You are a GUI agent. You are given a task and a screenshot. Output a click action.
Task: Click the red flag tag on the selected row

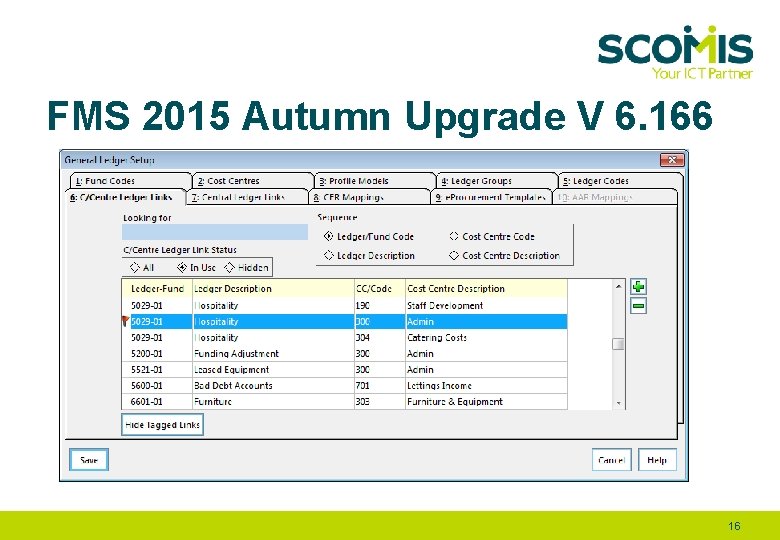pos(125,321)
